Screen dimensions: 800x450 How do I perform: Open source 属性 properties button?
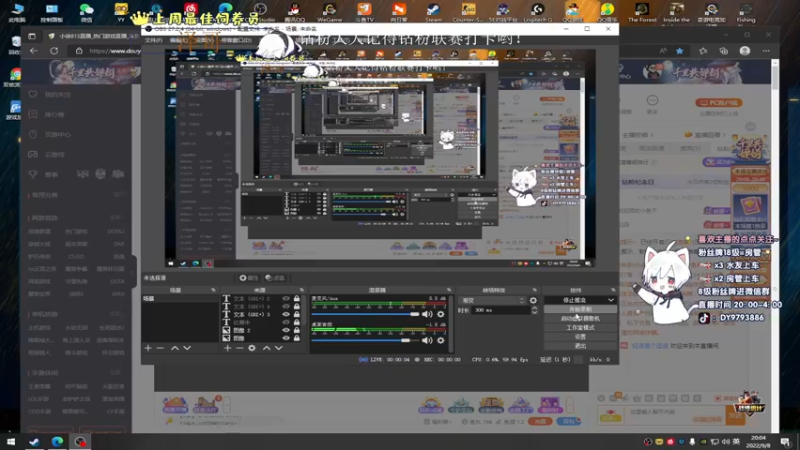point(248,278)
